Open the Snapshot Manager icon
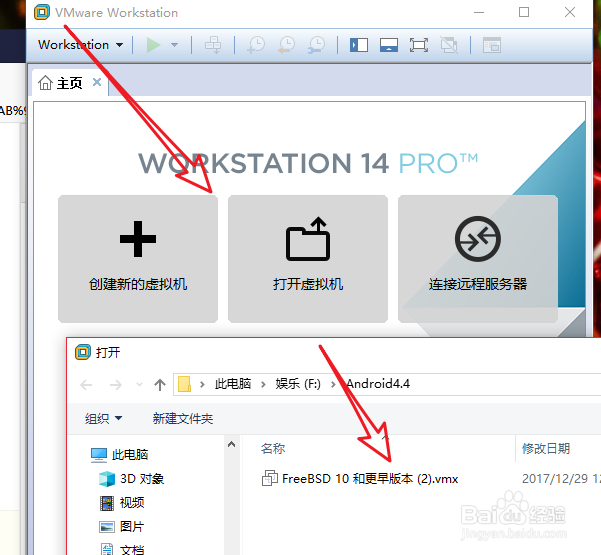601x555 pixels. 317,45
